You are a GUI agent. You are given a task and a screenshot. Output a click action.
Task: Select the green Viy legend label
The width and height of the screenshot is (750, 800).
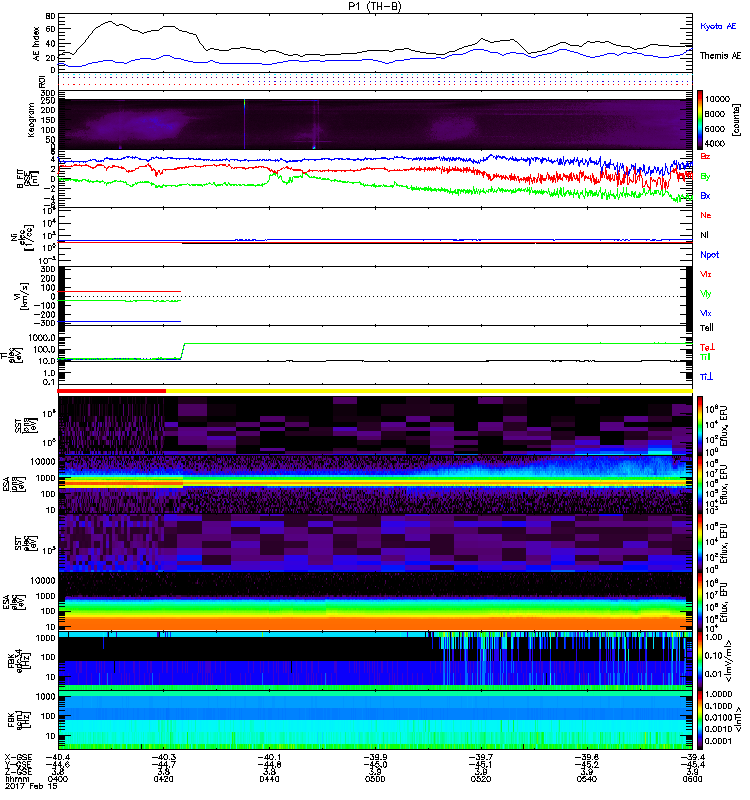point(705,294)
